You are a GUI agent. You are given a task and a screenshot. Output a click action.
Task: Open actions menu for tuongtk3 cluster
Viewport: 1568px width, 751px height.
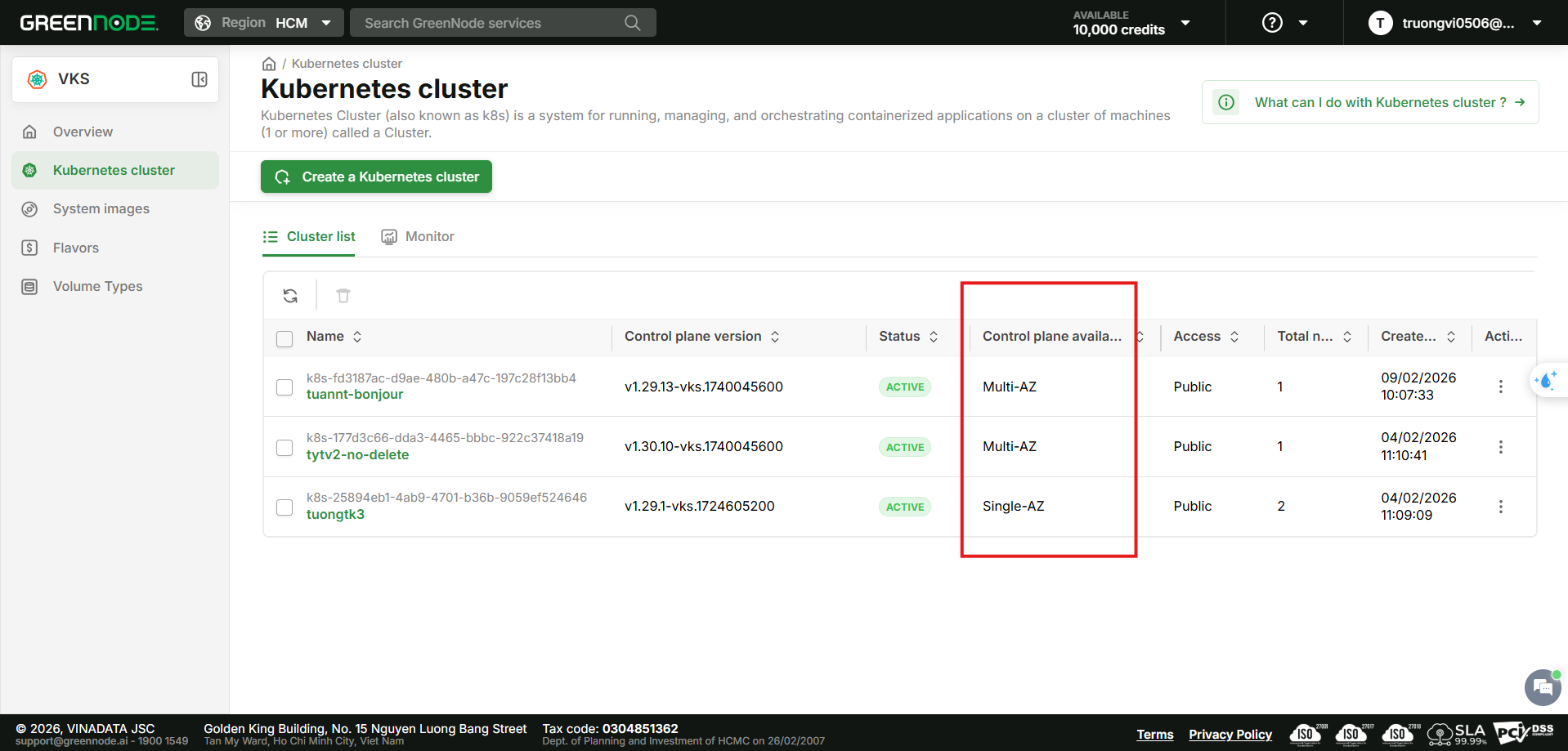coord(1500,507)
